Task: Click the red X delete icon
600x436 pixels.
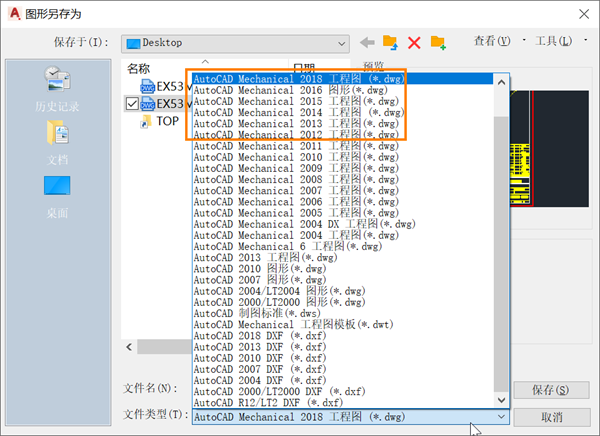Action: (x=414, y=42)
